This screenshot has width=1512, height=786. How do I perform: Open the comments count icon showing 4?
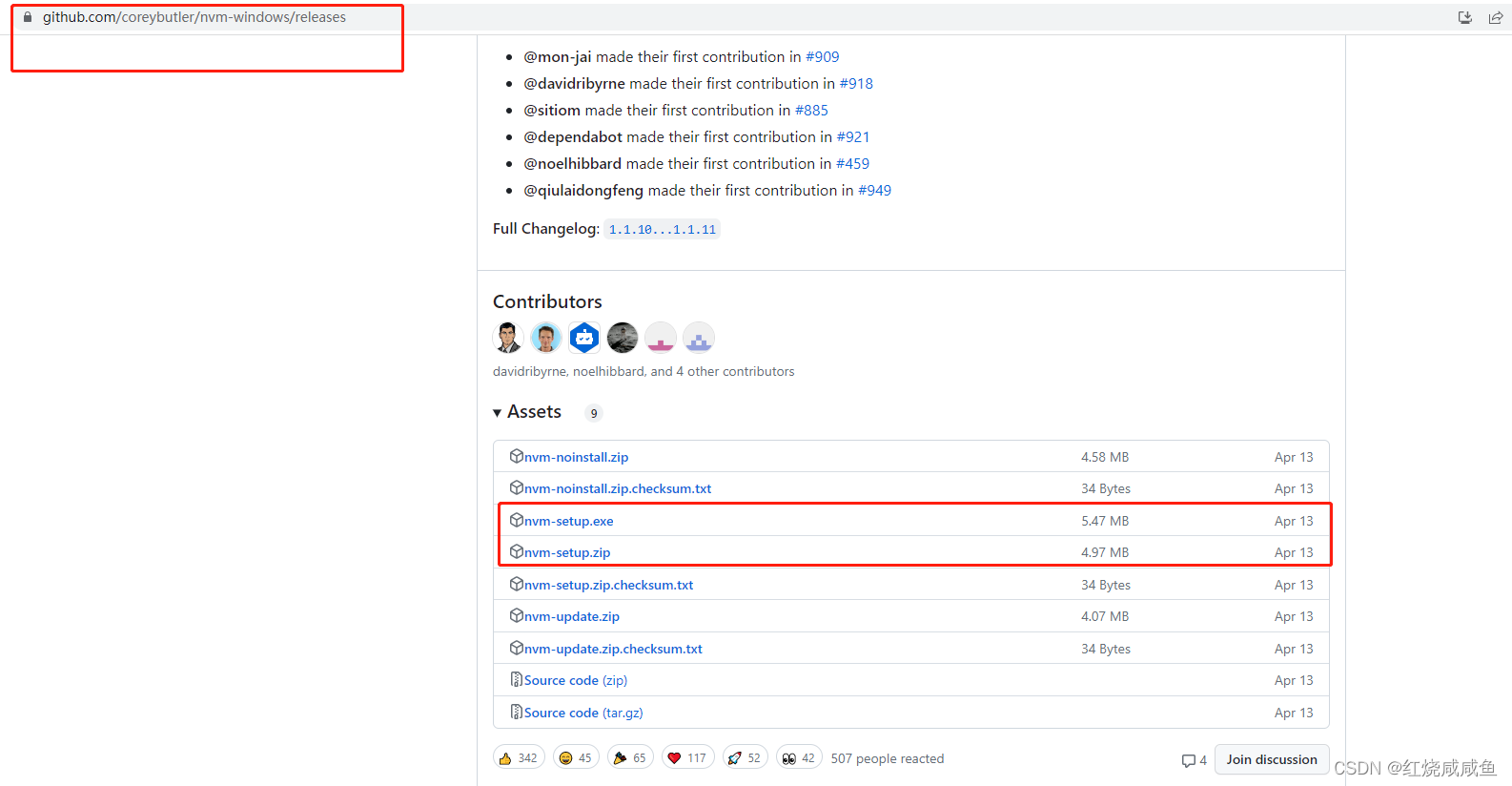coord(1195,760)
